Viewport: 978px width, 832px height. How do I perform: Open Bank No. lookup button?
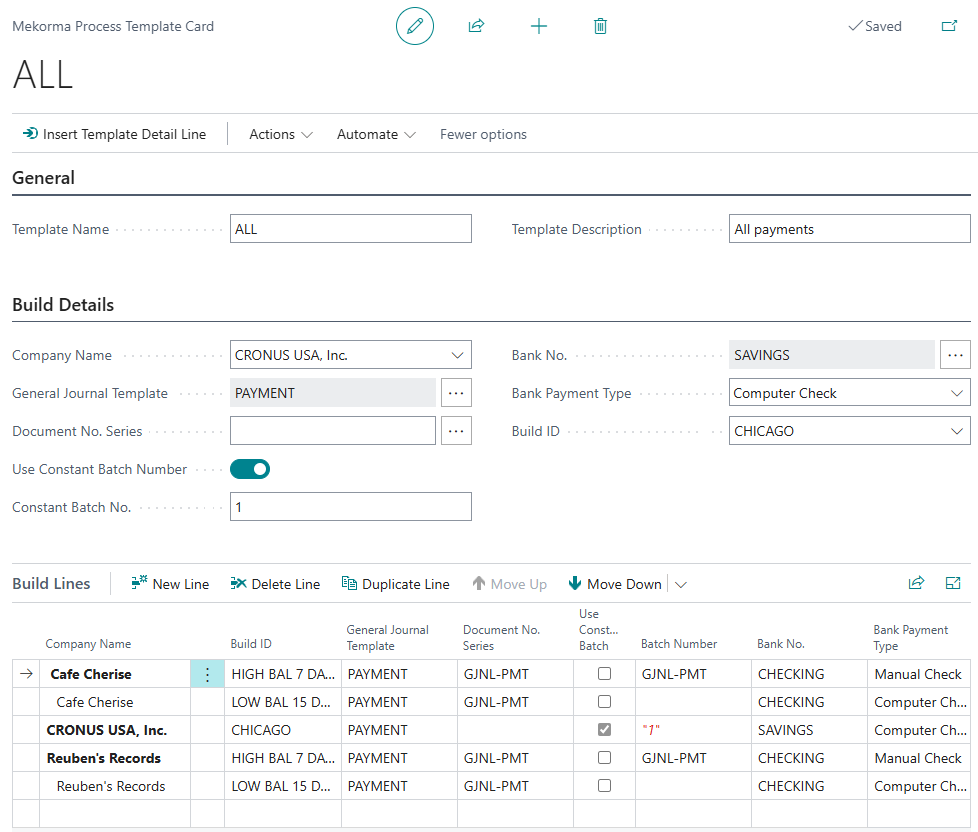click(955, 355)
